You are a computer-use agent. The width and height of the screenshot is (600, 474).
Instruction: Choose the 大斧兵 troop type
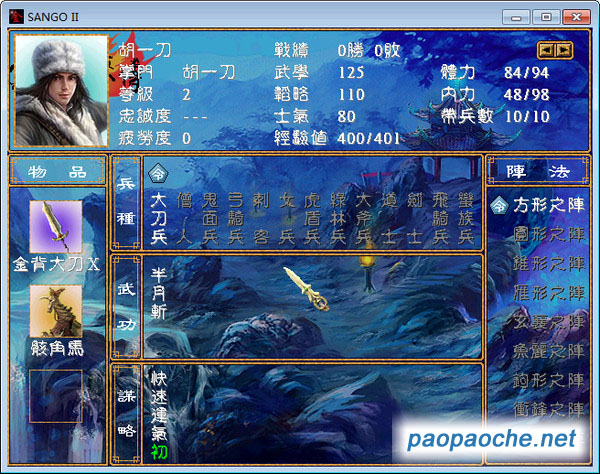pyautogui.click(x=364, y=219)
